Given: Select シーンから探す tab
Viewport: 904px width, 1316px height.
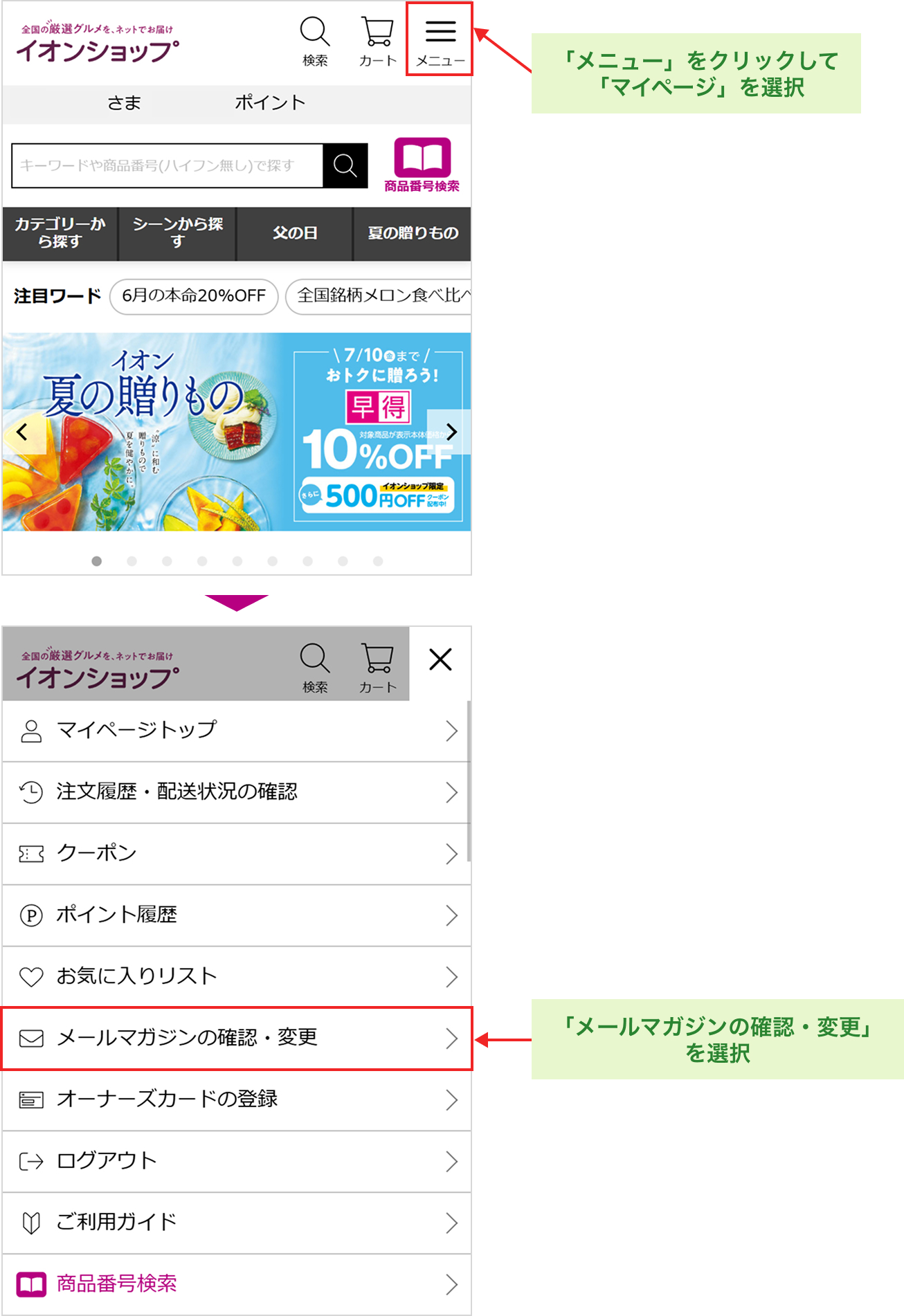Looking at the screenshot, I should (178, 233).
